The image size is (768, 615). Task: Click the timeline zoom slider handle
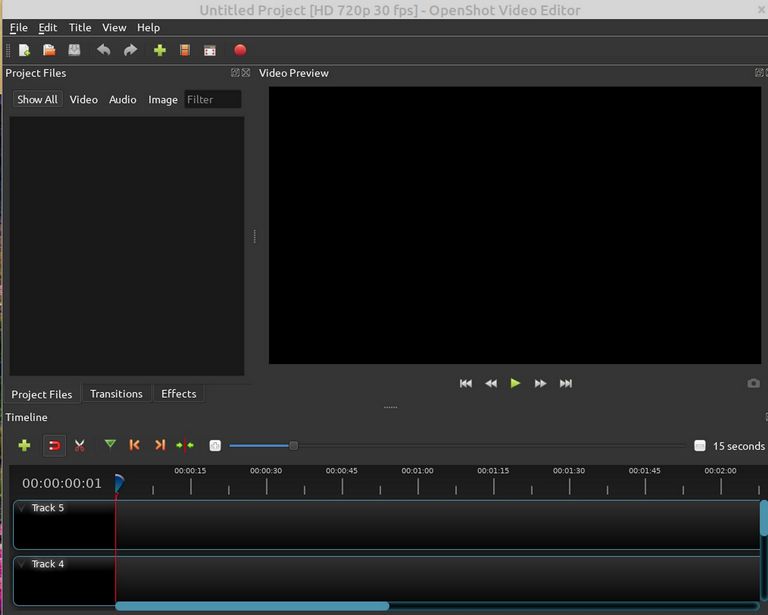(x=293, y=446)
